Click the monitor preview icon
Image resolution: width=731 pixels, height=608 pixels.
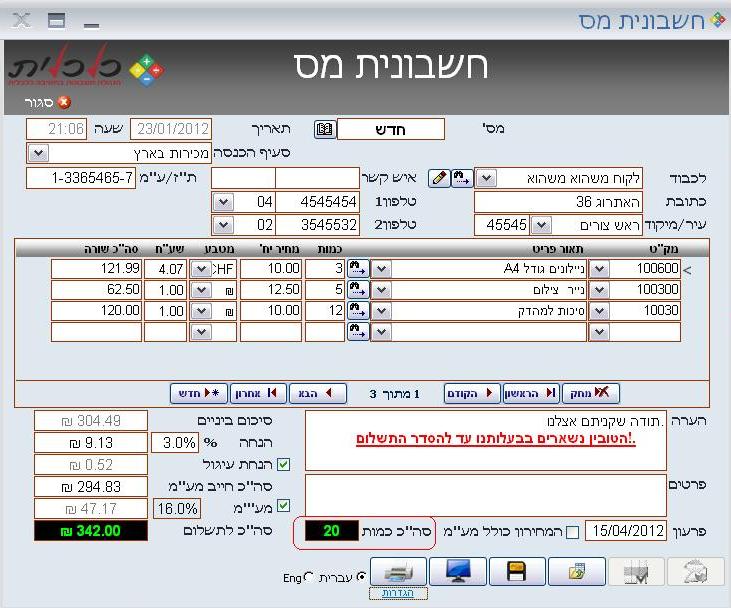click(x=457, y=572)
